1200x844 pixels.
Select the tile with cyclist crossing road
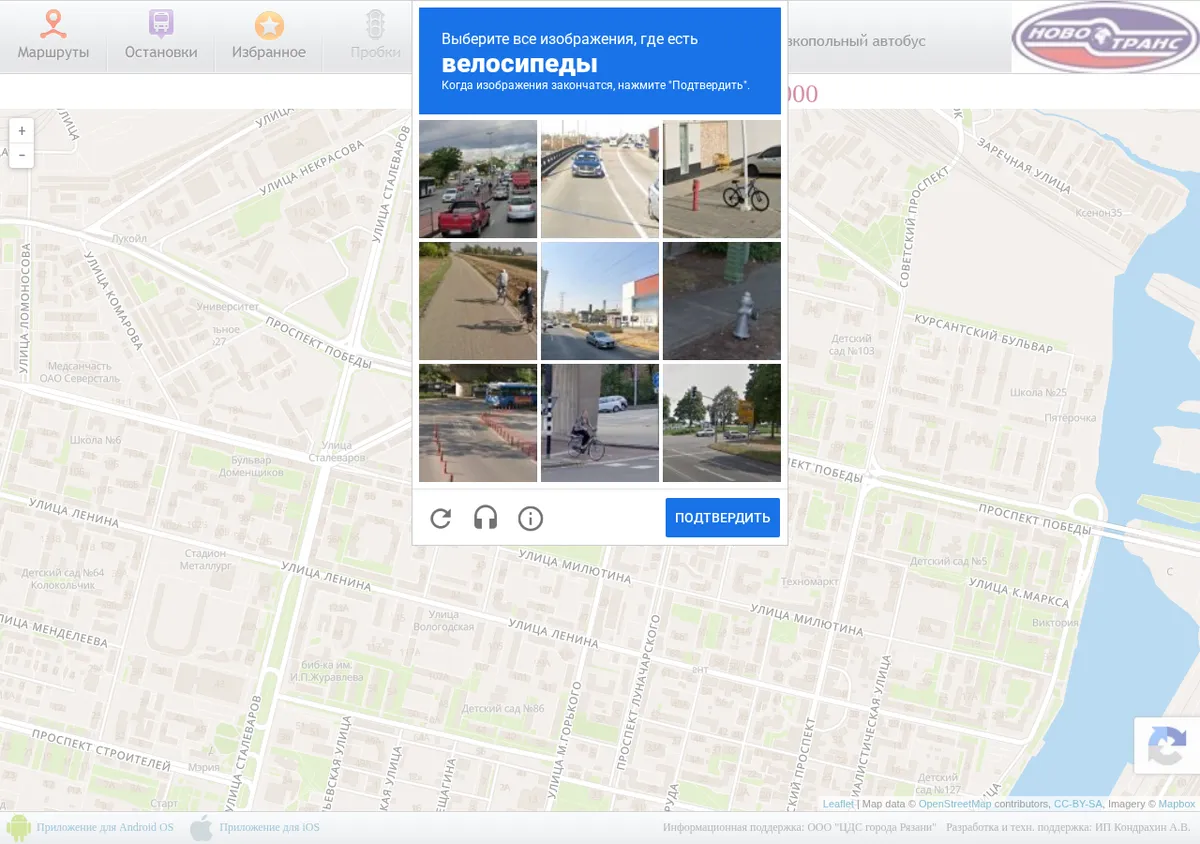click(600, 423)
